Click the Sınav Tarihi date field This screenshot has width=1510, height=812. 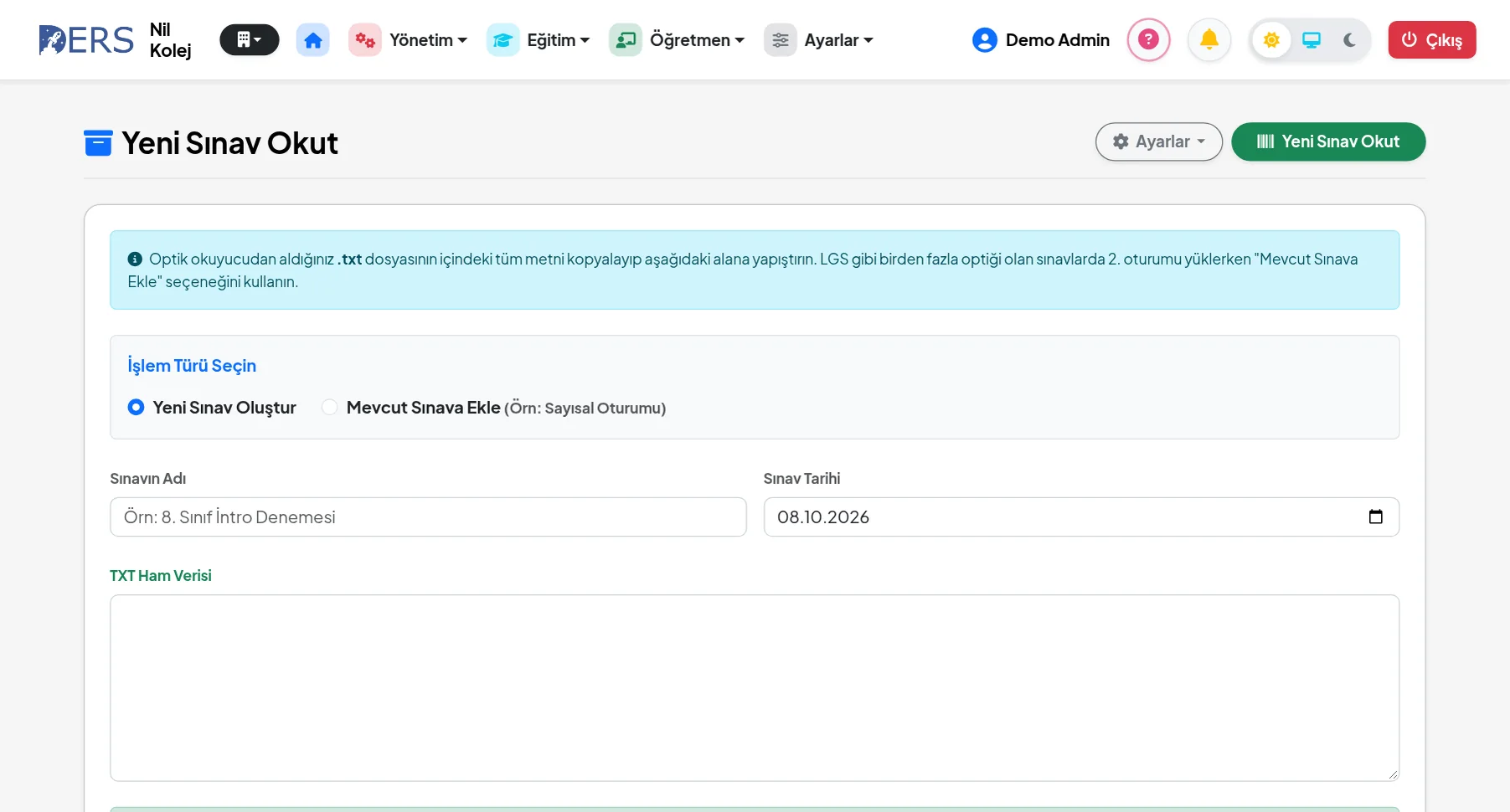click(x=1081, y=516)
